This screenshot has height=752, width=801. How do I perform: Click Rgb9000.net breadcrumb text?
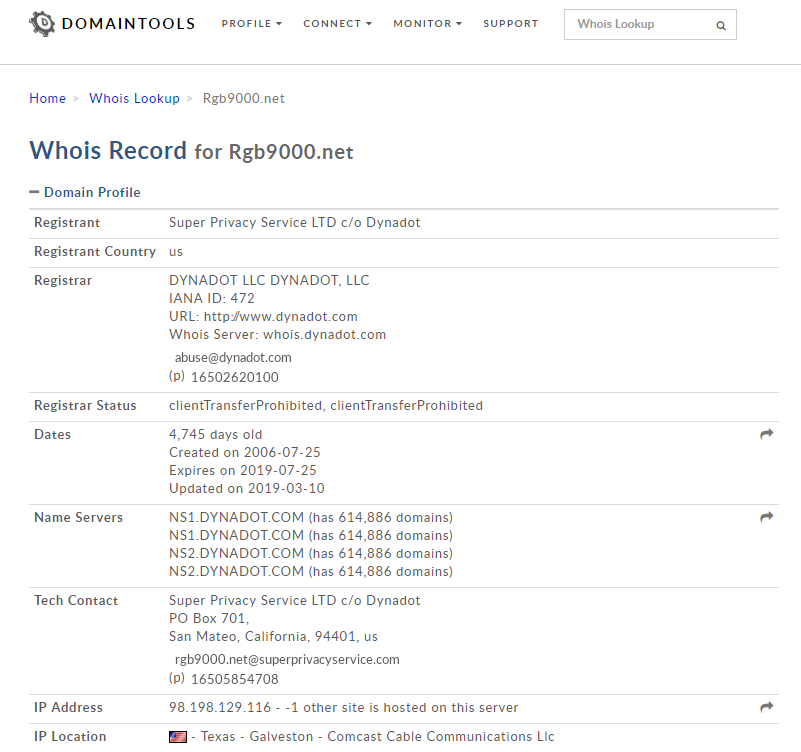[x=244, y=98]
